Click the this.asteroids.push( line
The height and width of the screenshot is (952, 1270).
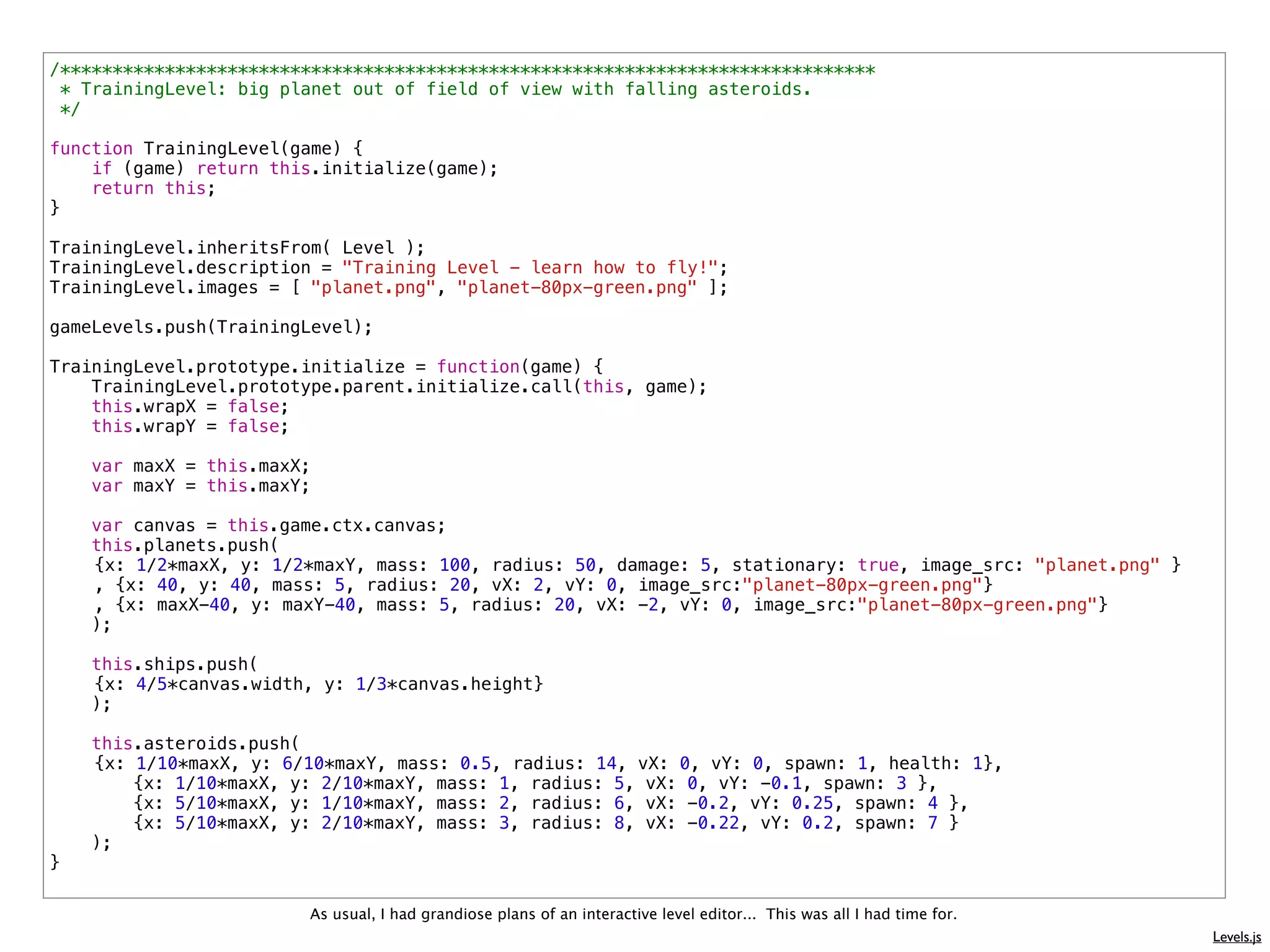(195, 744)
